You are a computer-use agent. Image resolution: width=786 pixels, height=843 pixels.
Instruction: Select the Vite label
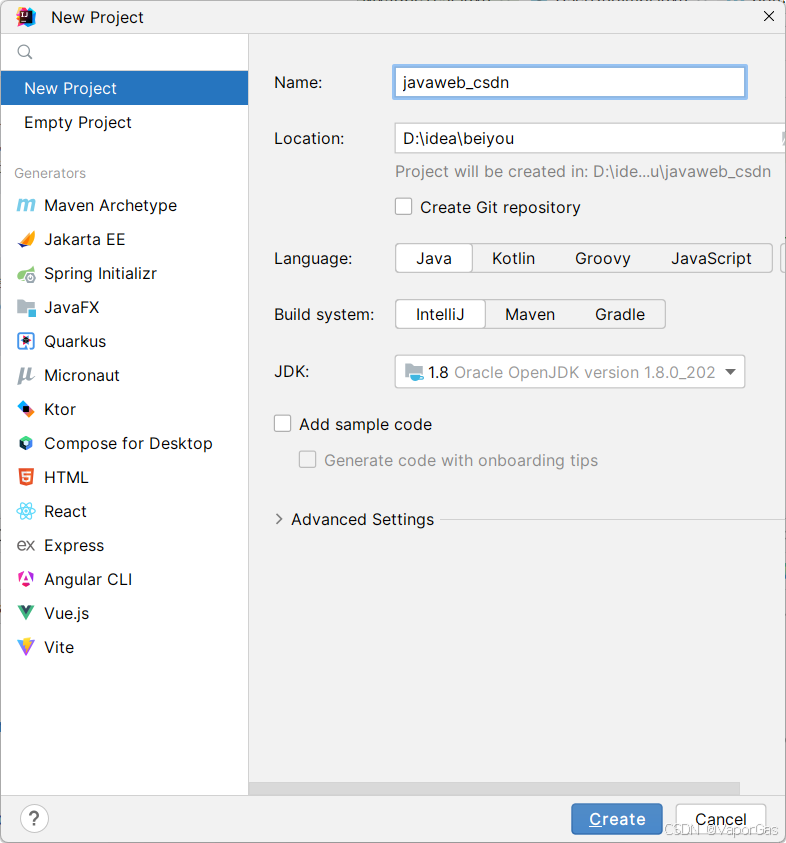(59, 647)
